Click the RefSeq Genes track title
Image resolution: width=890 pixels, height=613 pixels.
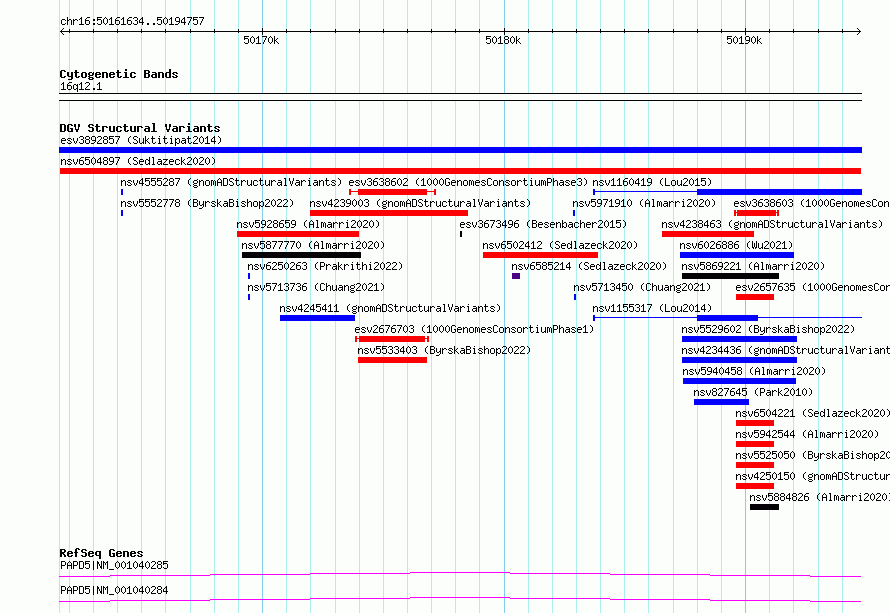point(101,553)
